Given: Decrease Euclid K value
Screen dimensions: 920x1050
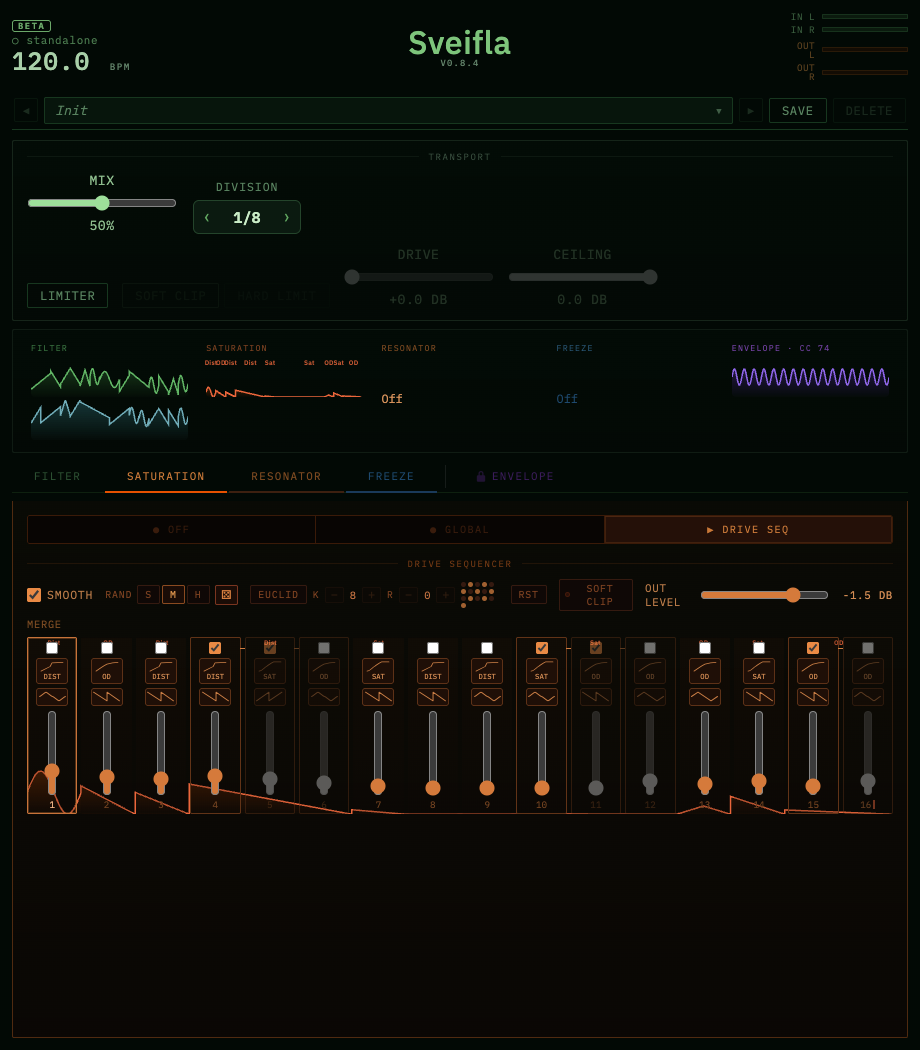Looking at the screenshot, I should point(335,595).
